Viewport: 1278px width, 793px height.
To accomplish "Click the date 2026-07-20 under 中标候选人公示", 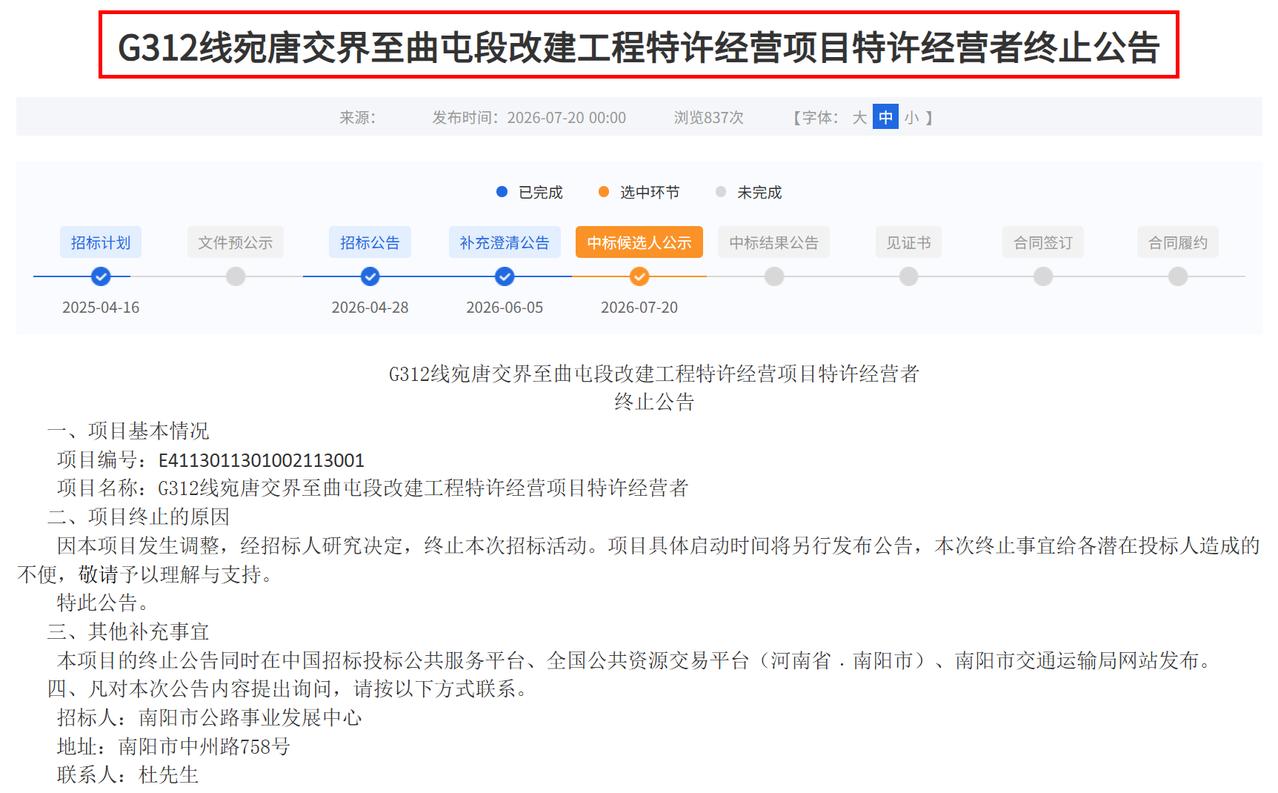I will point(639,307).
